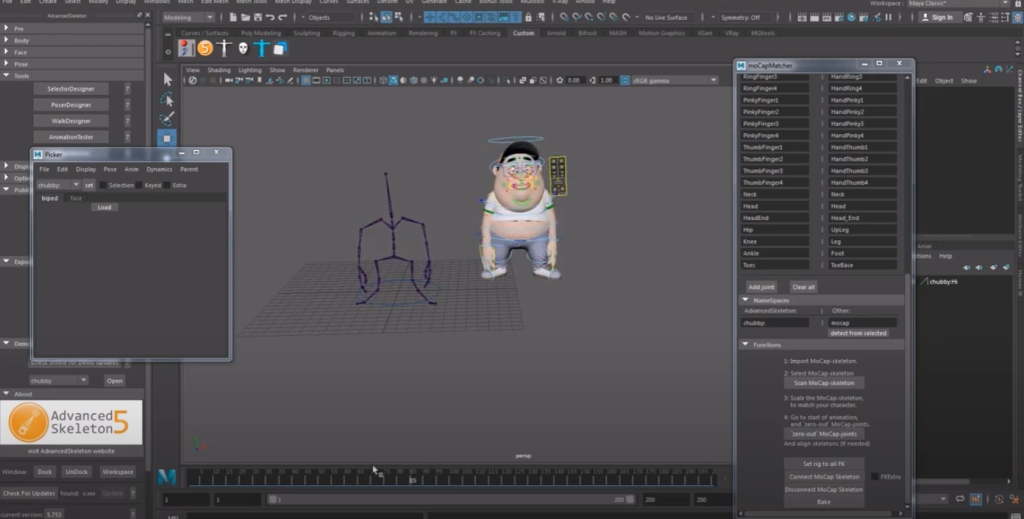
Task: Activate the Move tool in toolbox
Action: click(x=167, y=138)
